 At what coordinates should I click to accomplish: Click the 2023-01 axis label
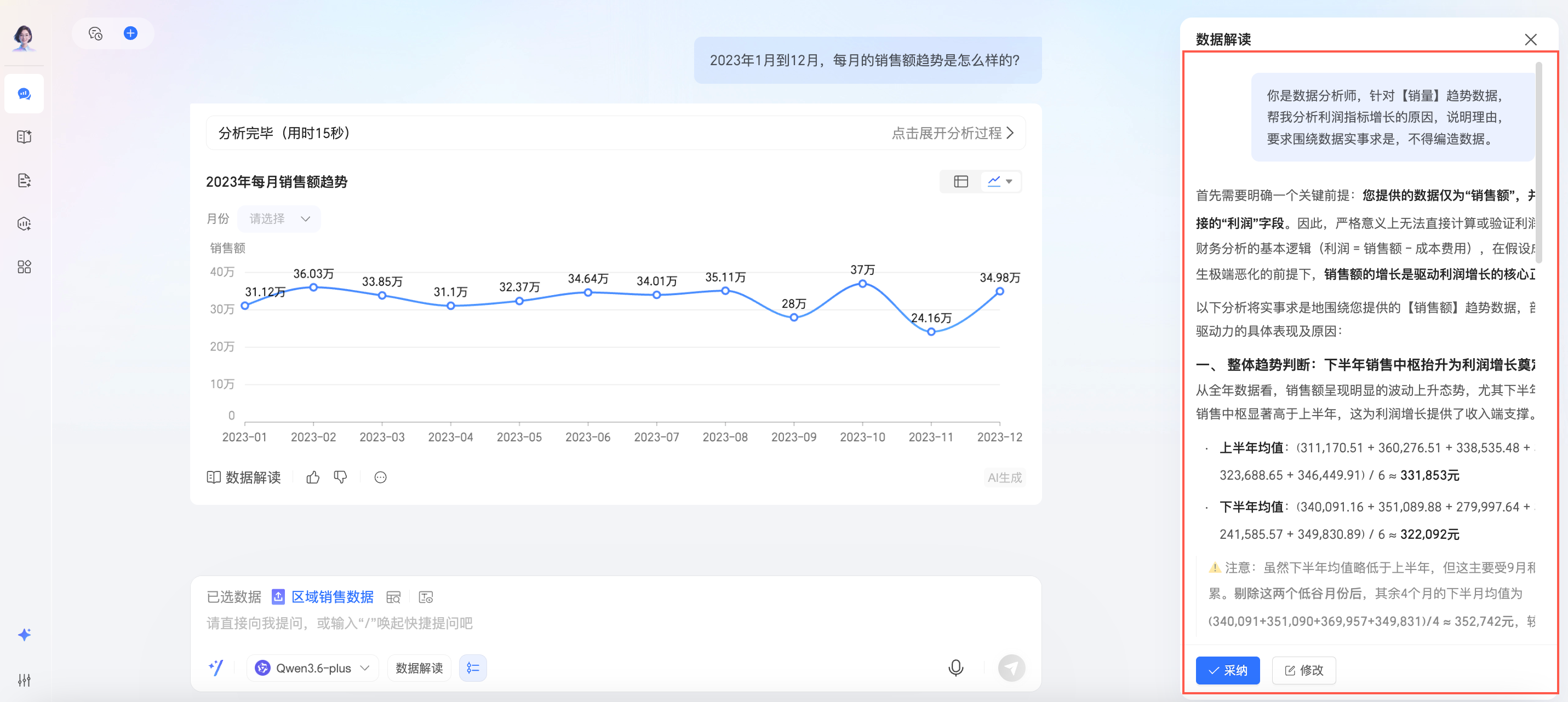pos(245,437)
